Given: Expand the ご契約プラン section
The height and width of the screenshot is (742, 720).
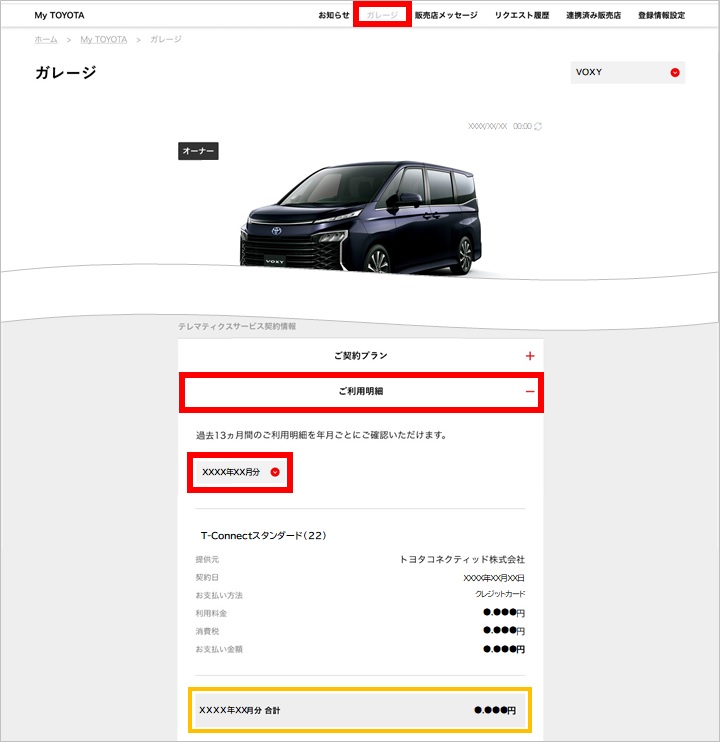Looking at the screenshot, I should coord(361,356).
